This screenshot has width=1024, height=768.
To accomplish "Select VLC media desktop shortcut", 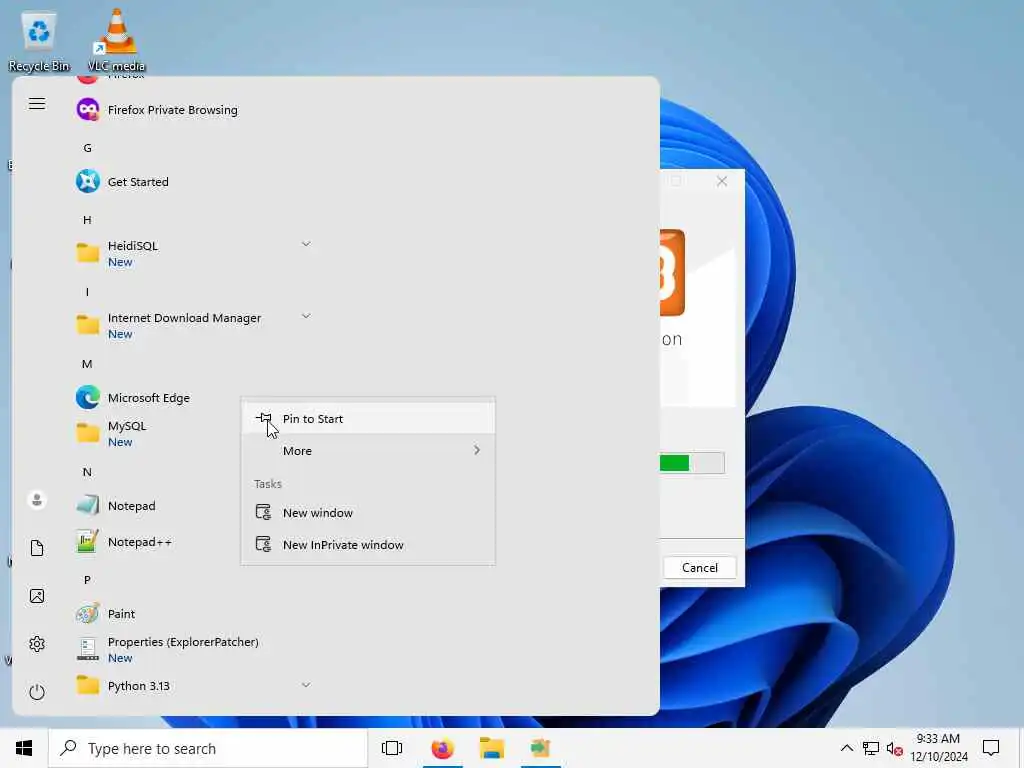I will tap(116, 41).
